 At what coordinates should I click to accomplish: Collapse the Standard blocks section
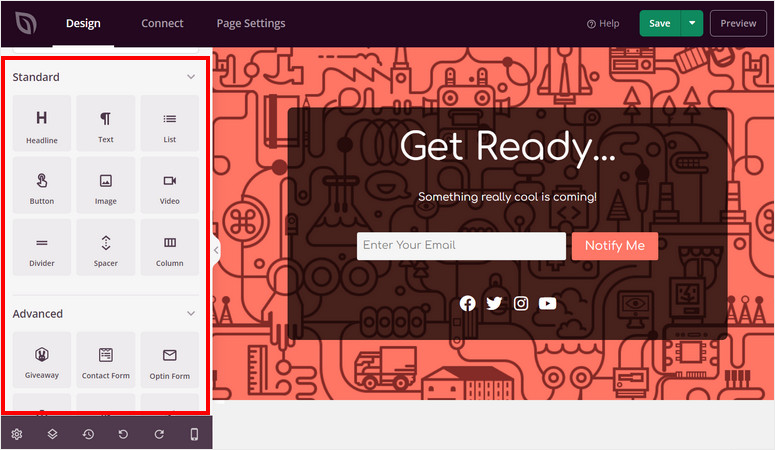pos(191,77)
